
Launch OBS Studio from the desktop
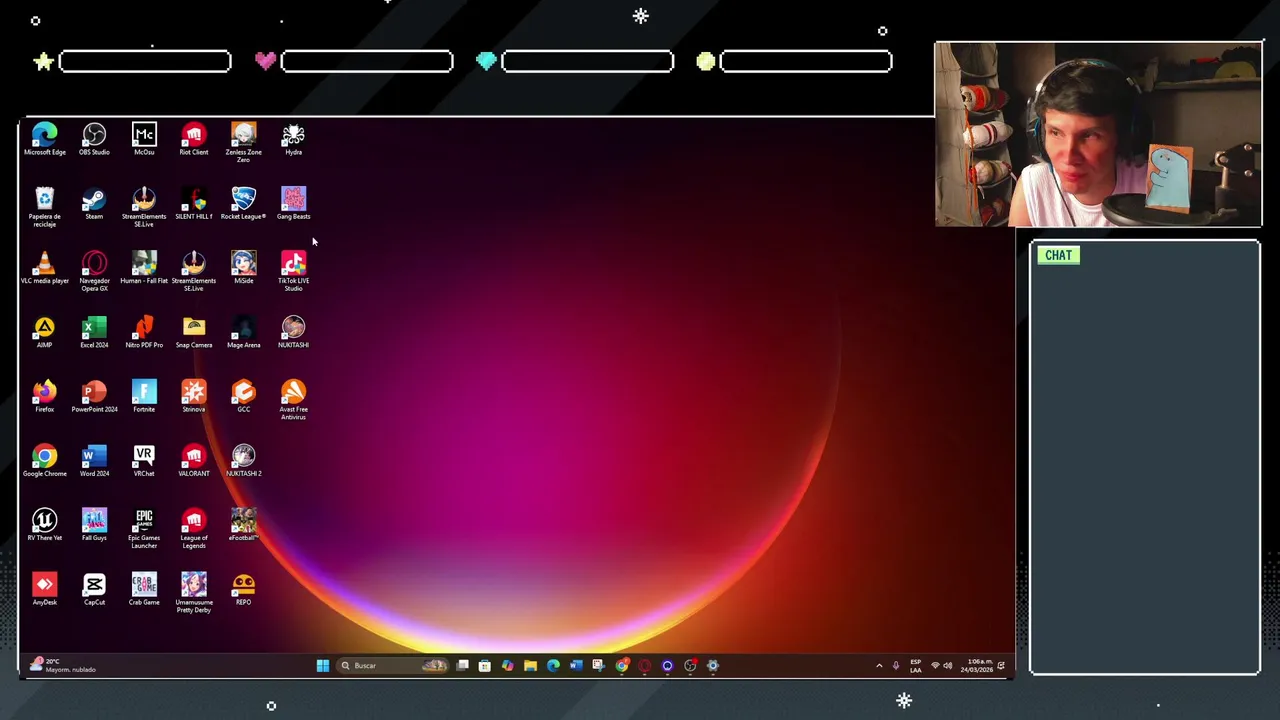[94, 139]
